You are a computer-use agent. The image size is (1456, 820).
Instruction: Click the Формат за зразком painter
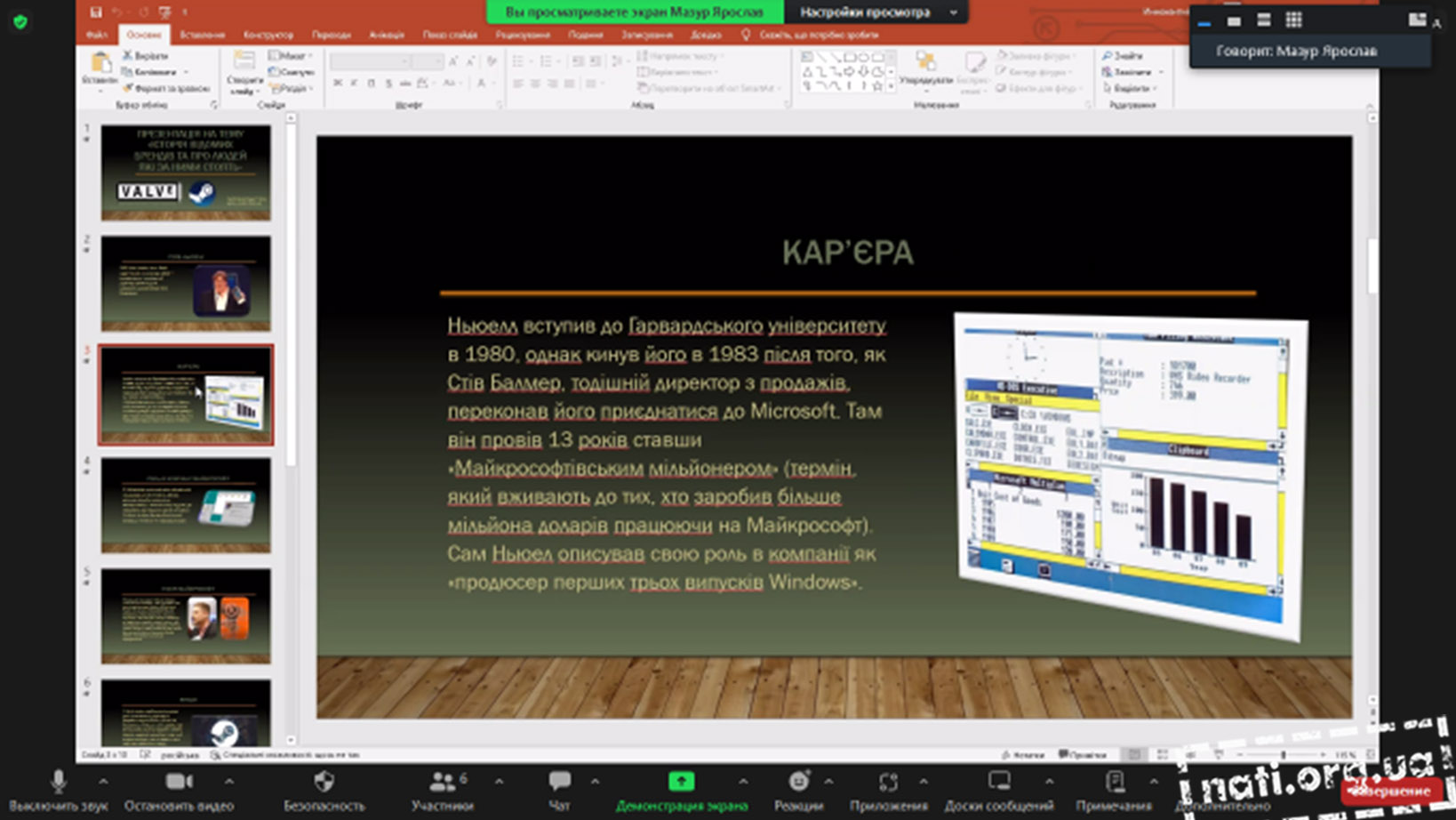click(166, 88)
